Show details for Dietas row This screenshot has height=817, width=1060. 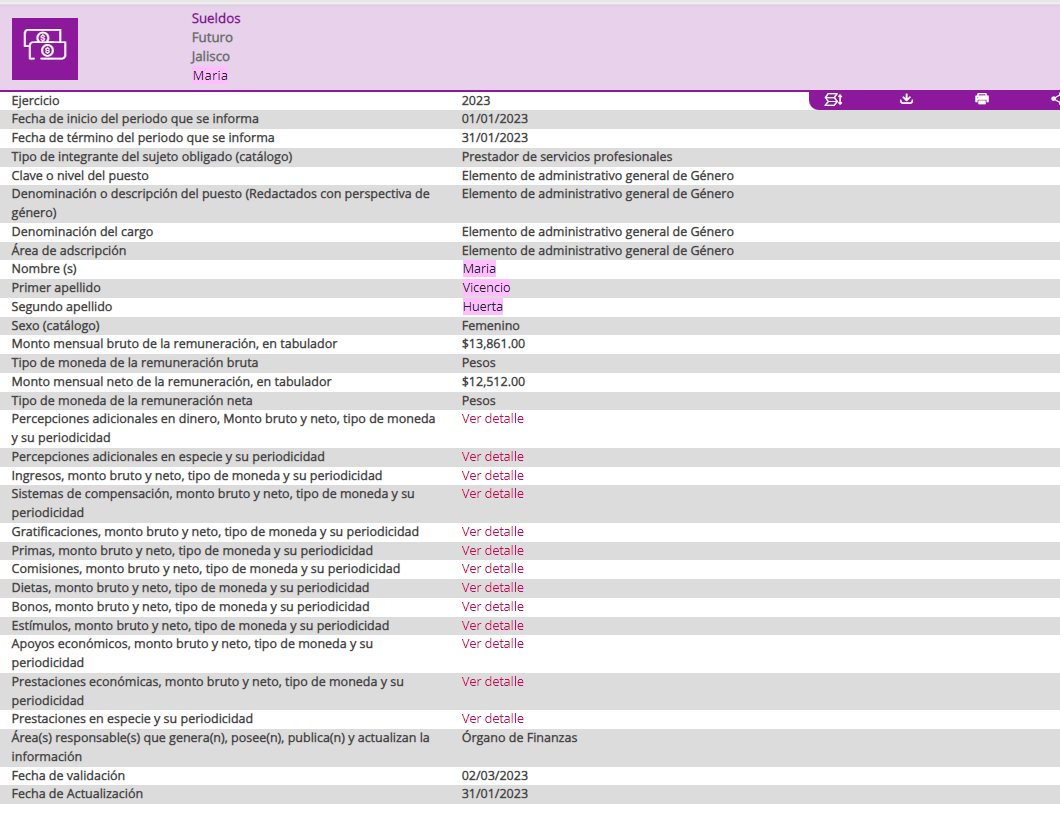pyautogui.click(x=492, y=588)
